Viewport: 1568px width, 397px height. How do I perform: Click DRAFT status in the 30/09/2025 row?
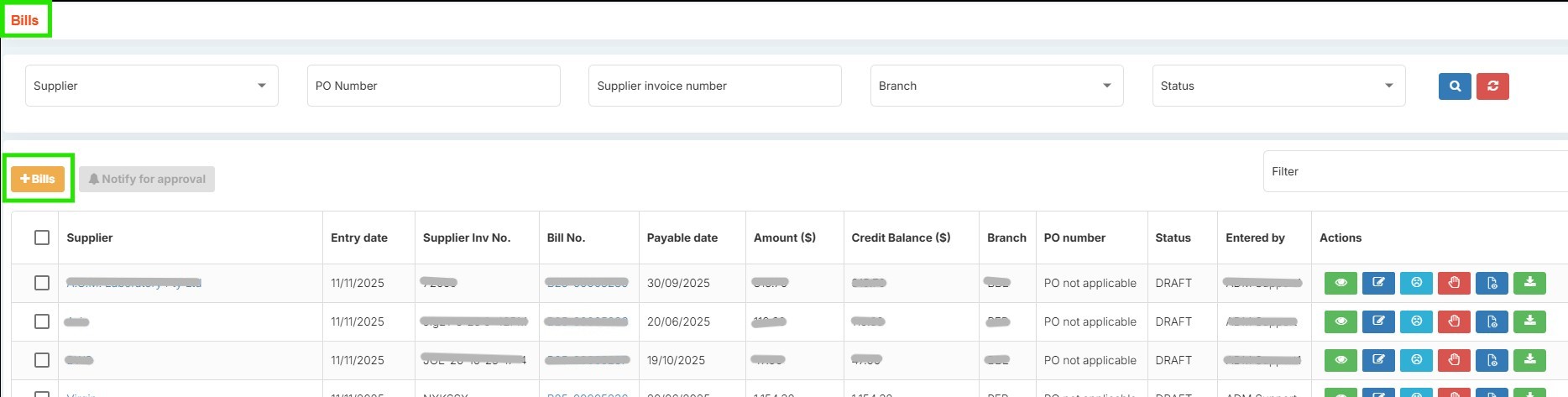pos(1173,283)
